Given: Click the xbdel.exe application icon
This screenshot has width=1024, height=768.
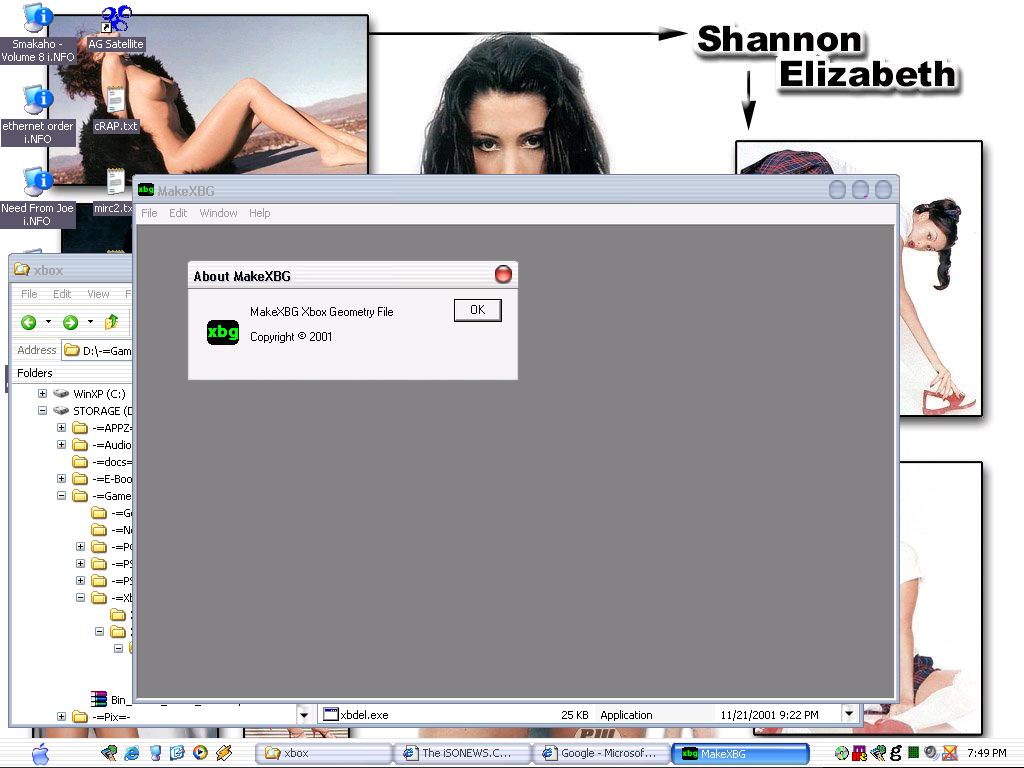Looking at the screenshot, I should pos(331,714).
